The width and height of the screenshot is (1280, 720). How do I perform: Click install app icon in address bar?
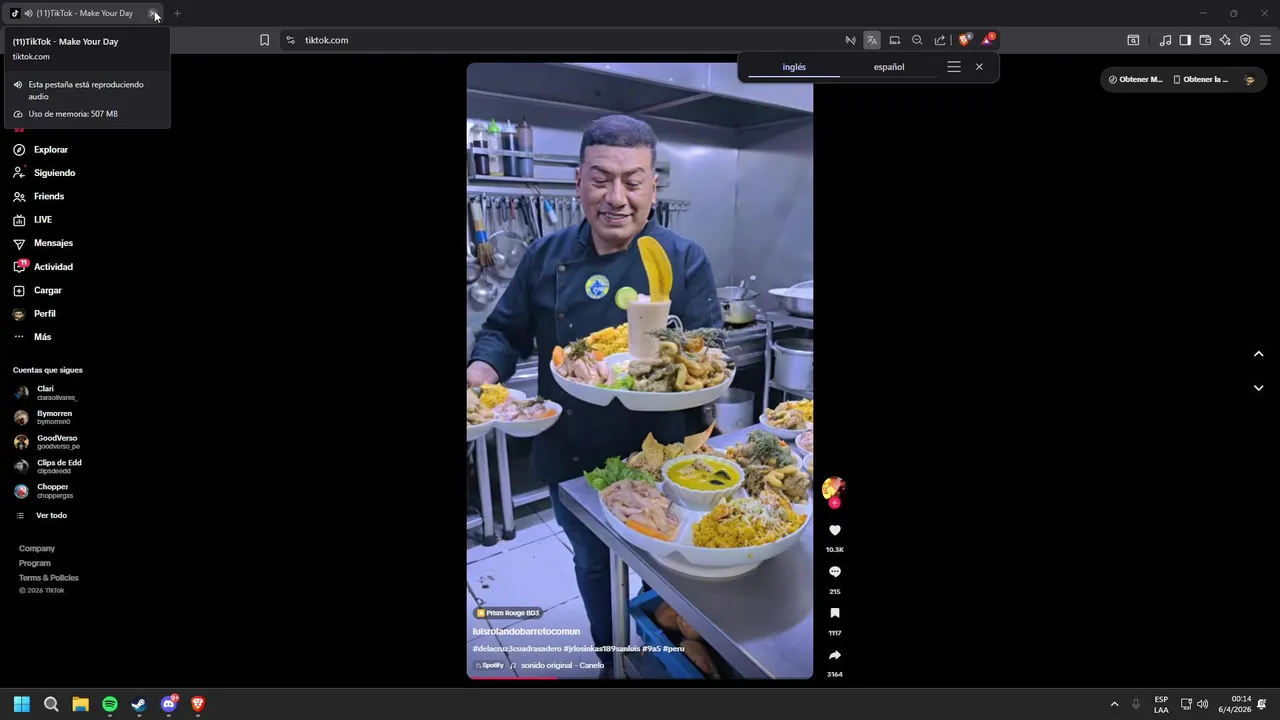click(x=895, y=40)
